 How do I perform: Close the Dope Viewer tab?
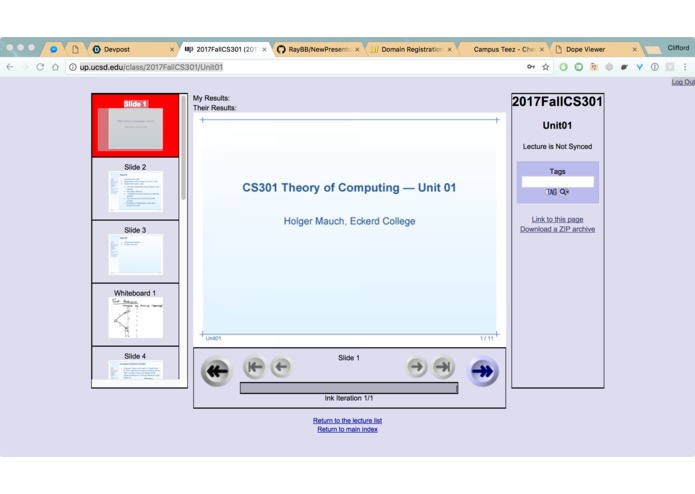pyautogui.click(x=634, y=50)
